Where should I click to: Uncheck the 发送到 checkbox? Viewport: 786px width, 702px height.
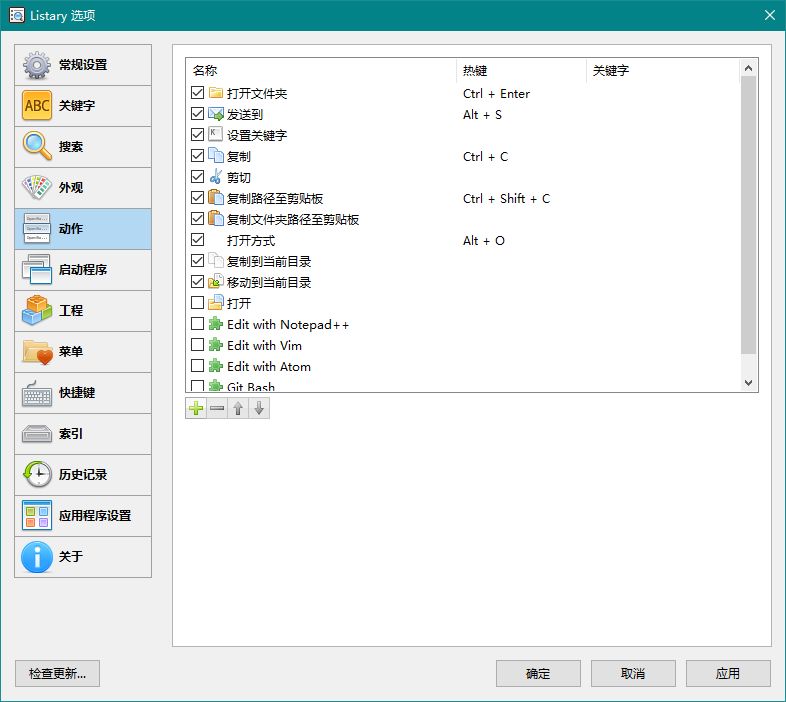(x=198, y=114)
